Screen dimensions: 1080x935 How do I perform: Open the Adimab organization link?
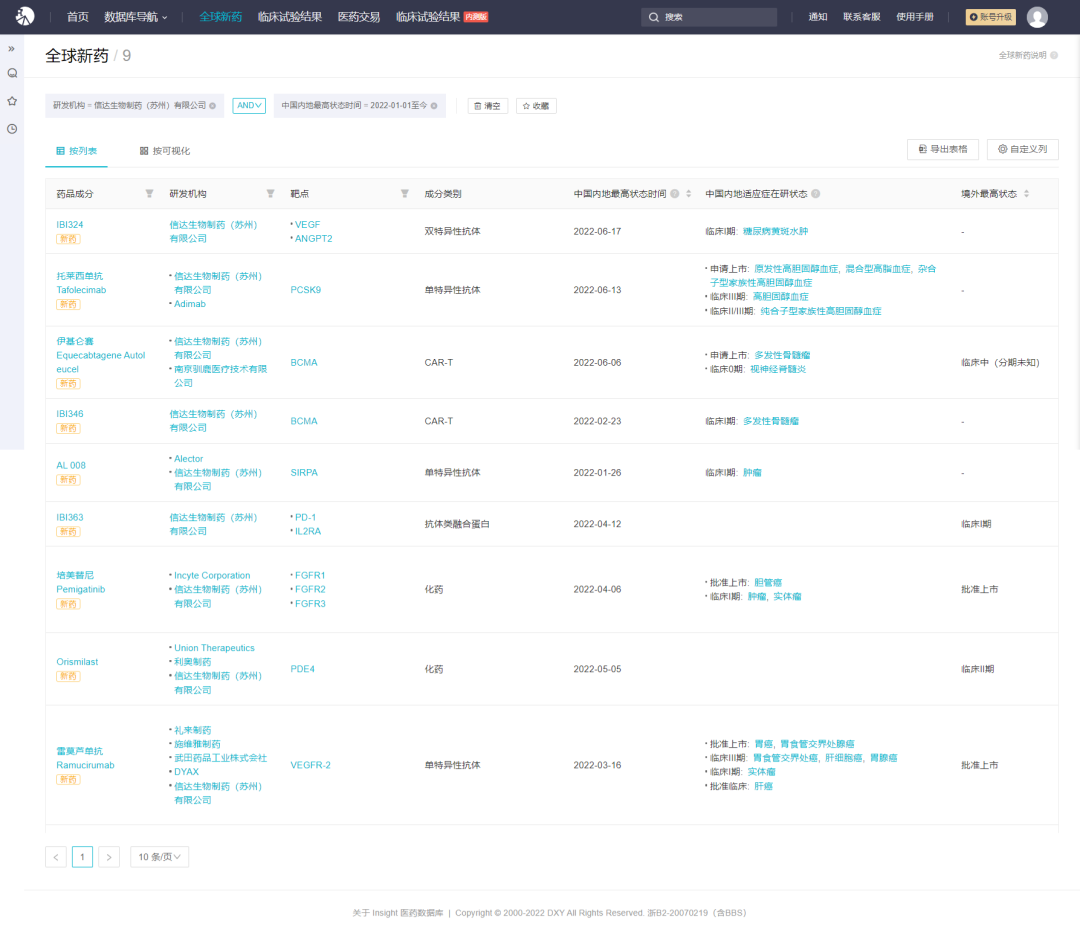coord(189,304)
